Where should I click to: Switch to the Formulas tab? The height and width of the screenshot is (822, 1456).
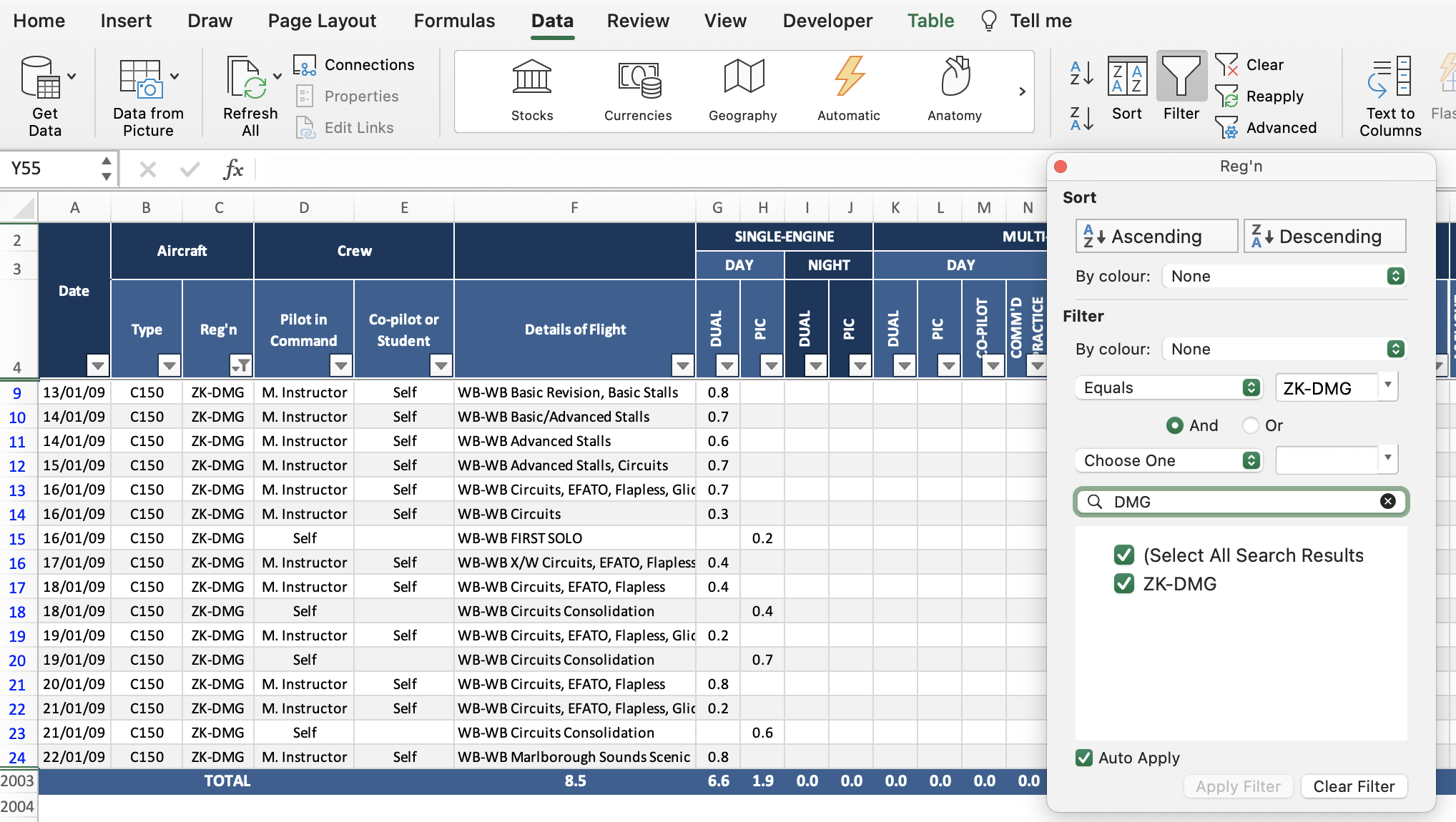pos(454,21)
